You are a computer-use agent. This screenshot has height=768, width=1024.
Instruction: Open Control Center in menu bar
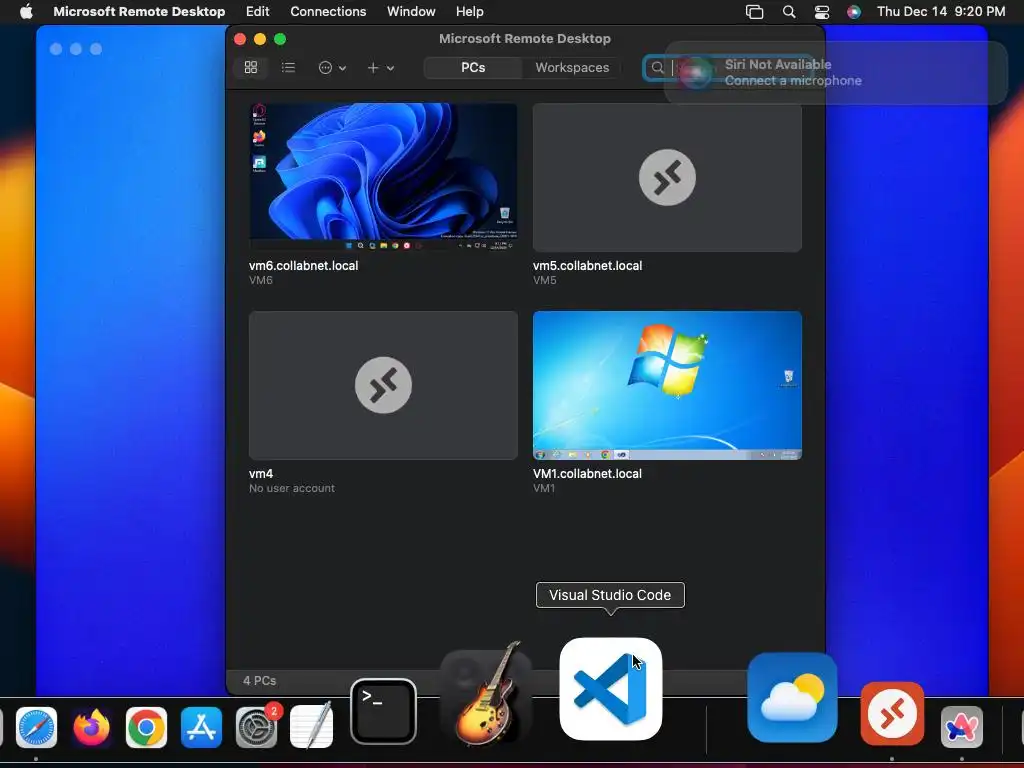tap(822, 12)
